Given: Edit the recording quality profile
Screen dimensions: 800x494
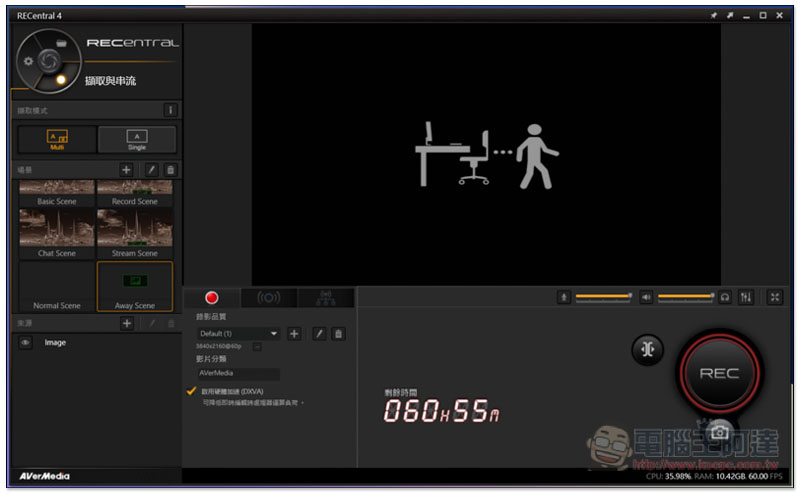Looking at the screenshot, I should click(x=319, y=334).
